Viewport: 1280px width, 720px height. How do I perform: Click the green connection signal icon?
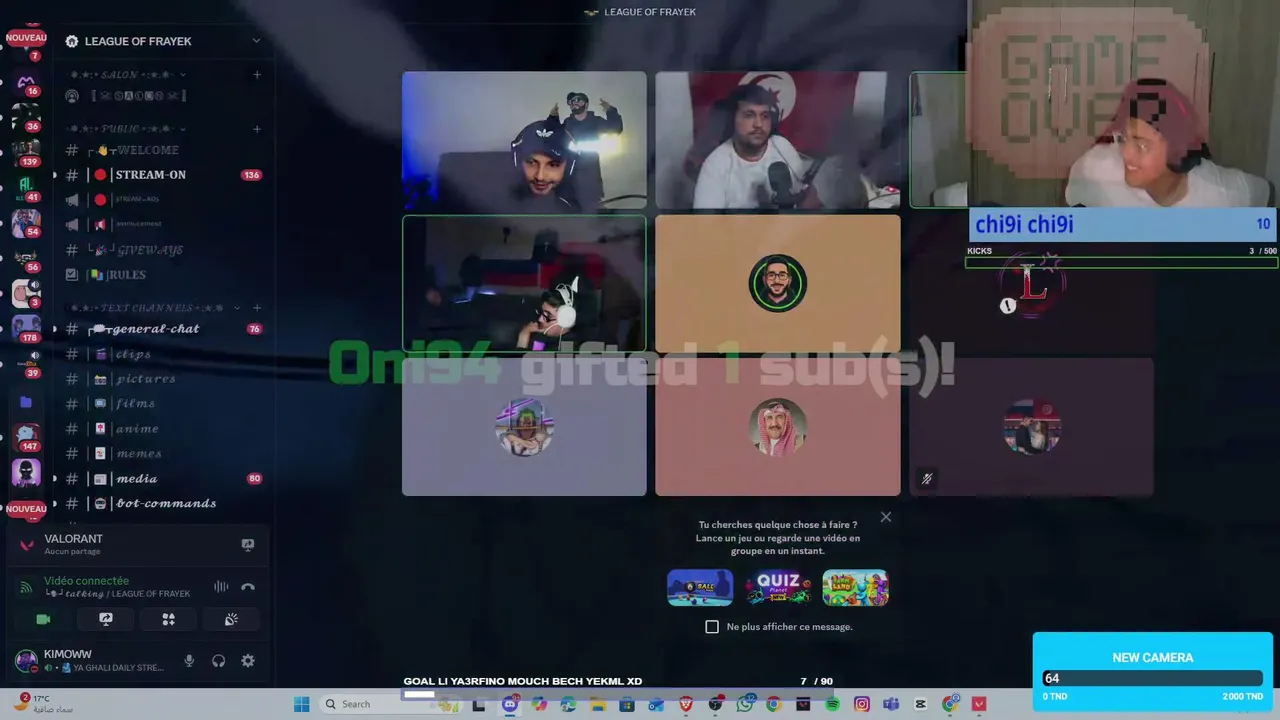[26, 587]
